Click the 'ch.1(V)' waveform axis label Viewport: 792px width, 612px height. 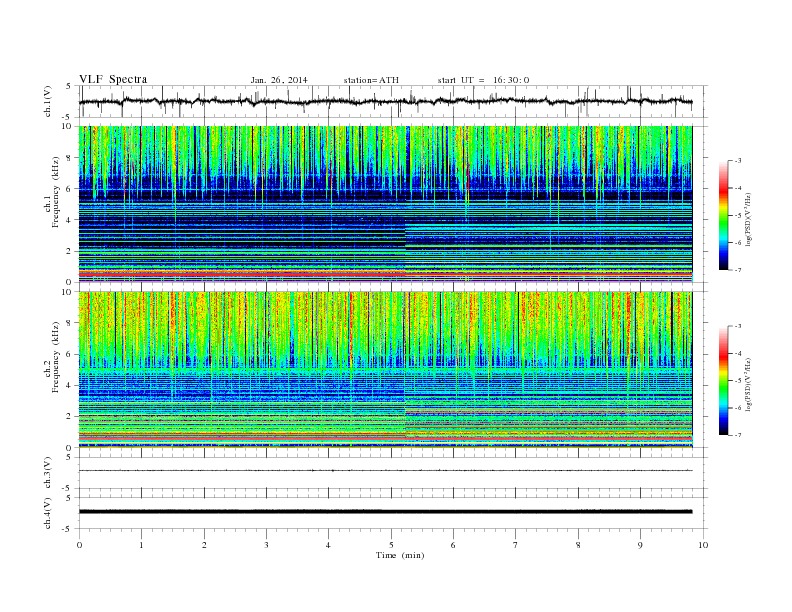48,101
